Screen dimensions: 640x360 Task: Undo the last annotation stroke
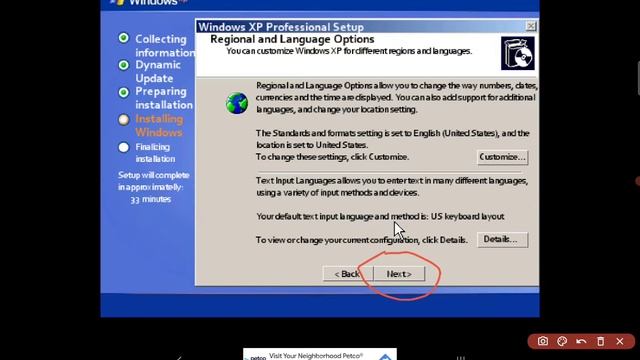pyautogui.click(x=581, y=341)
